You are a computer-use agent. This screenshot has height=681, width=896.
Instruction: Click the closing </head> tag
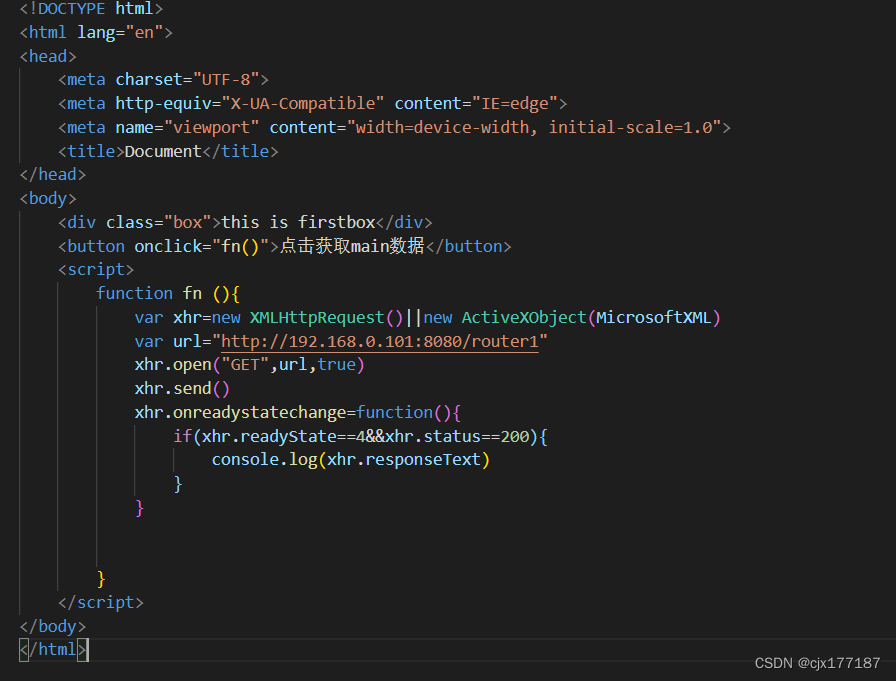pos(53,175)
